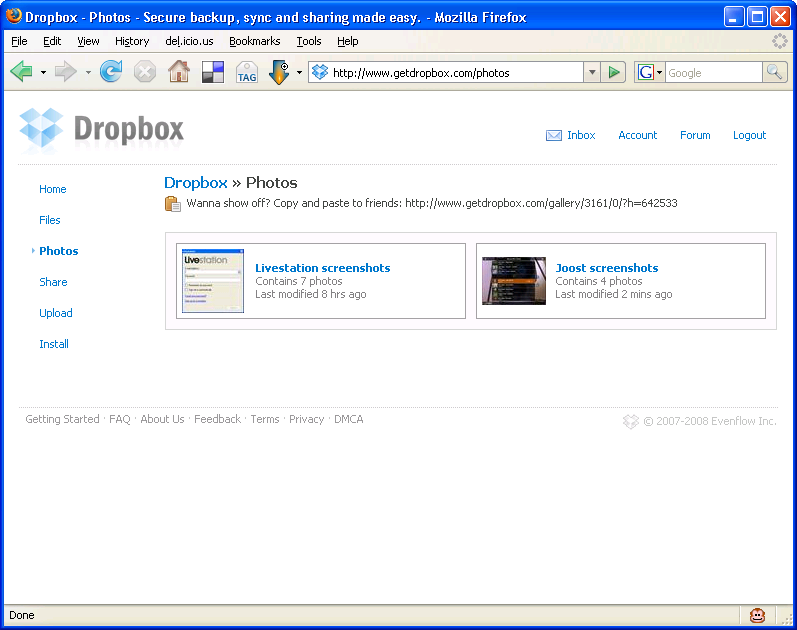
Task: Click the Logout link
Action: (749, 135)
